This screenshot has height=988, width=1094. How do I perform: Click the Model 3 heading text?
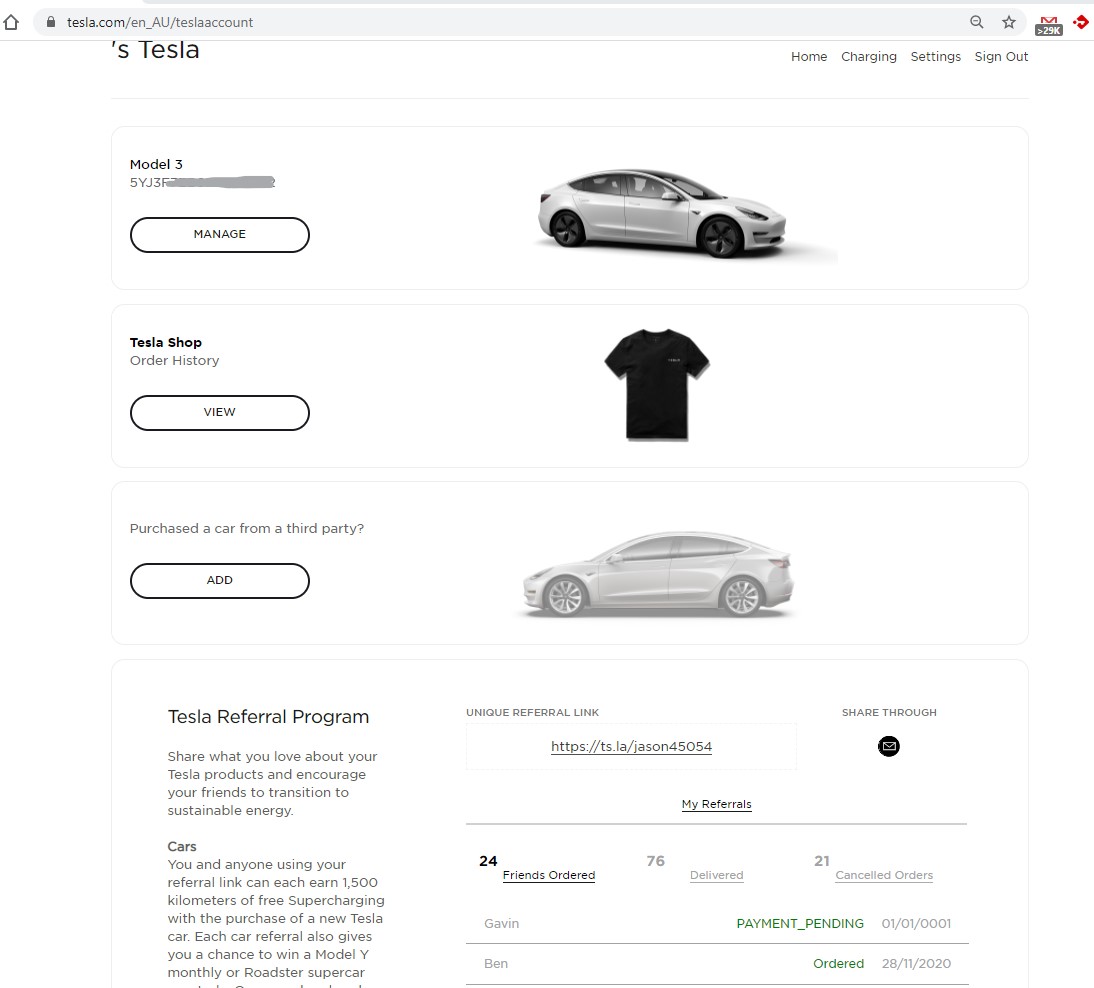[156, 165]
